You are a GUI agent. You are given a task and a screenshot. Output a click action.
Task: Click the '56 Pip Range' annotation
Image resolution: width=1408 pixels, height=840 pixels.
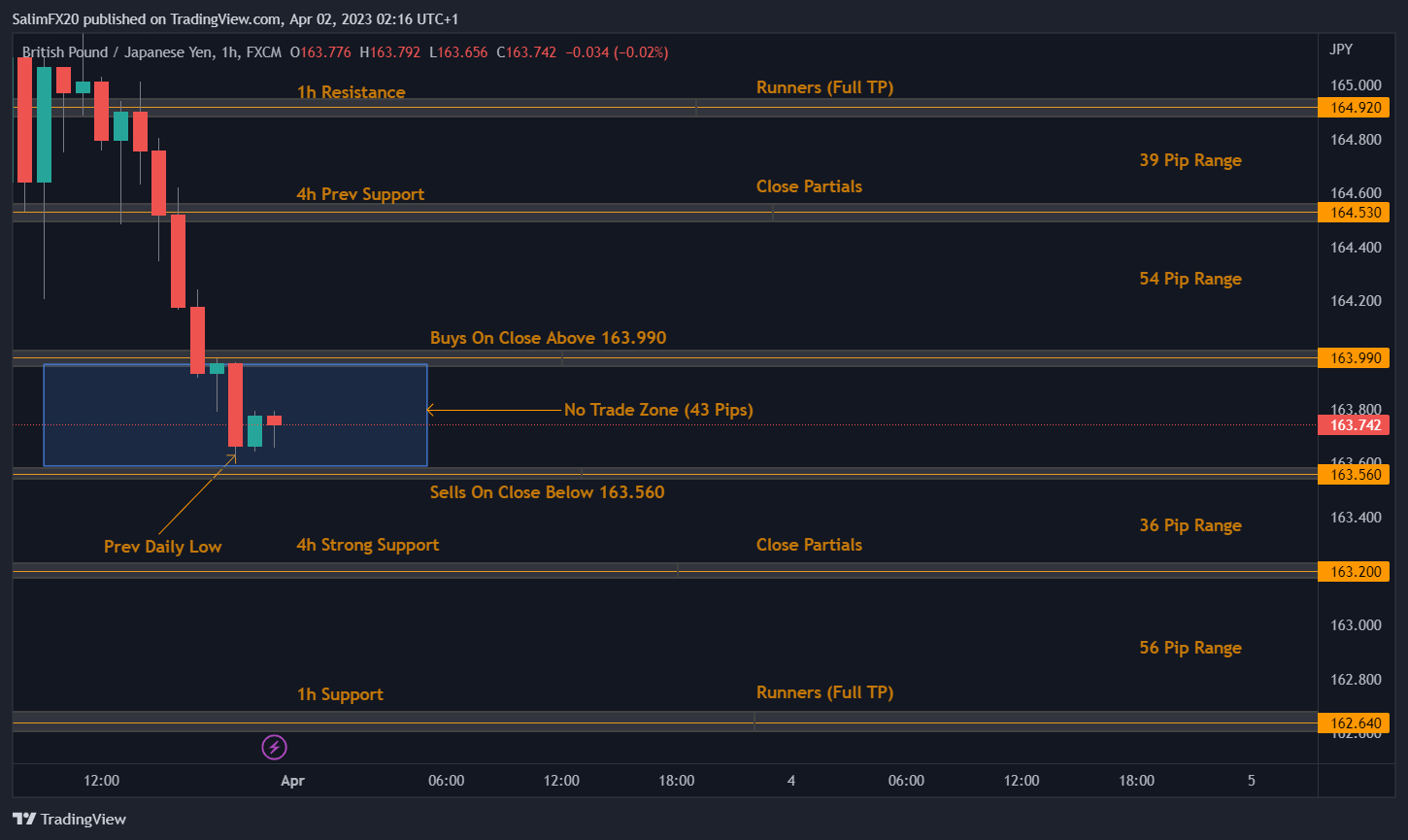[x=1190, y=648]
